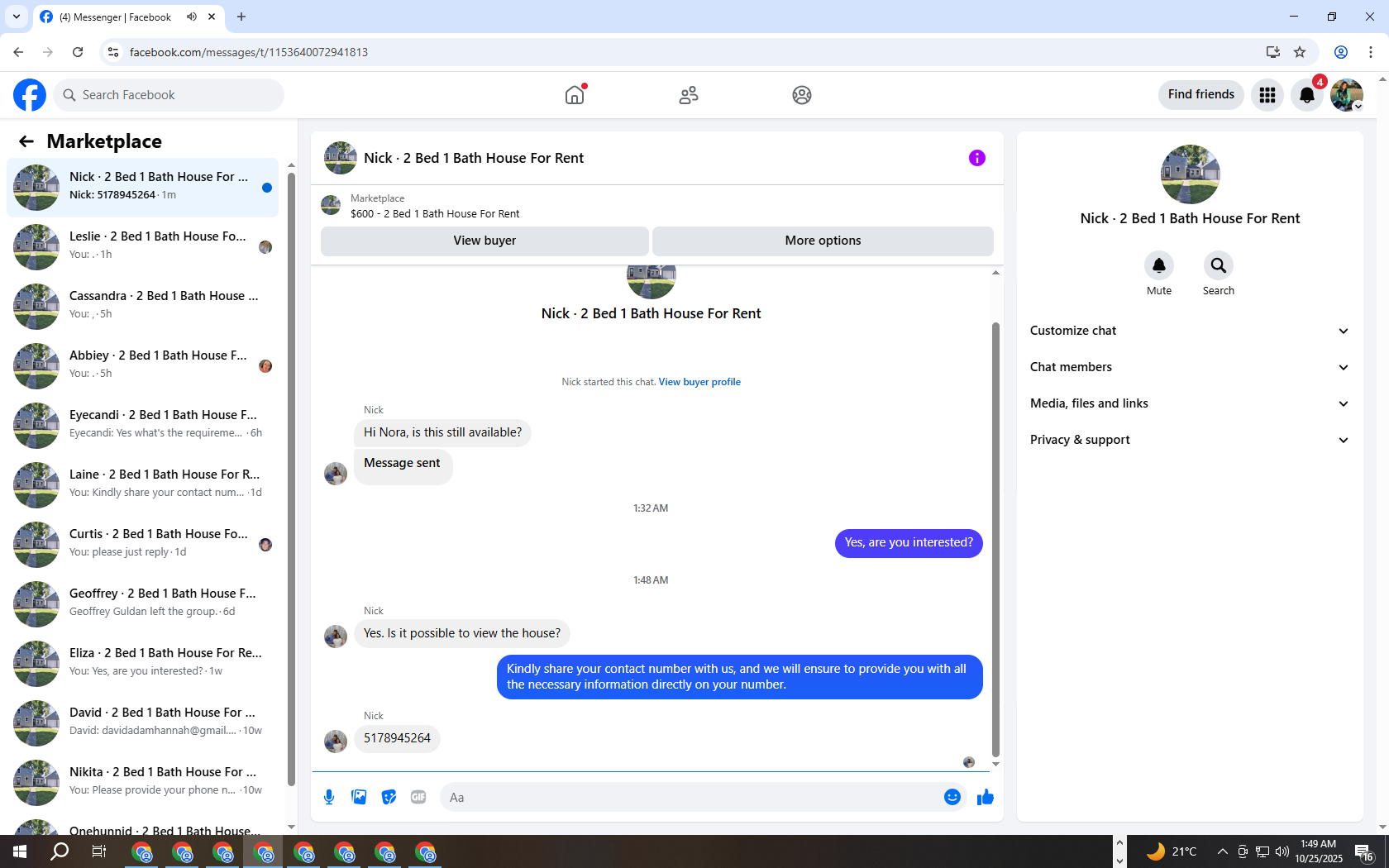Toggle tab audio mute speaker icon
Image resolution: width=1389 pixels, height=868 pixels.
coord(192,17)
